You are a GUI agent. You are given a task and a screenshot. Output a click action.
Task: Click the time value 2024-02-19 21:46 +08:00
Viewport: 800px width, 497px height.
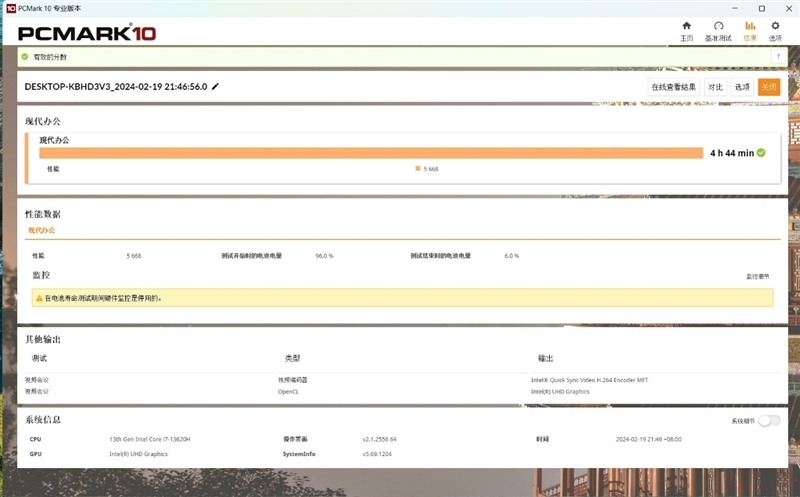(x=648, y=439)
